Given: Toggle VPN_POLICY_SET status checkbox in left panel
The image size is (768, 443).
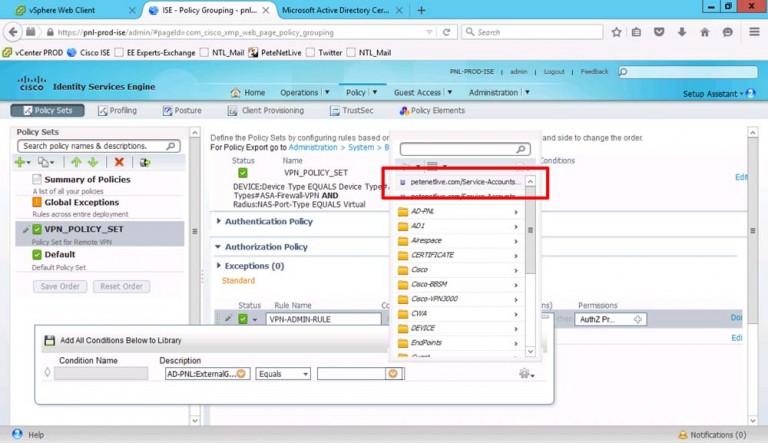Looking at the screenshot, I should pyautogui.click(x=37, y=229).
